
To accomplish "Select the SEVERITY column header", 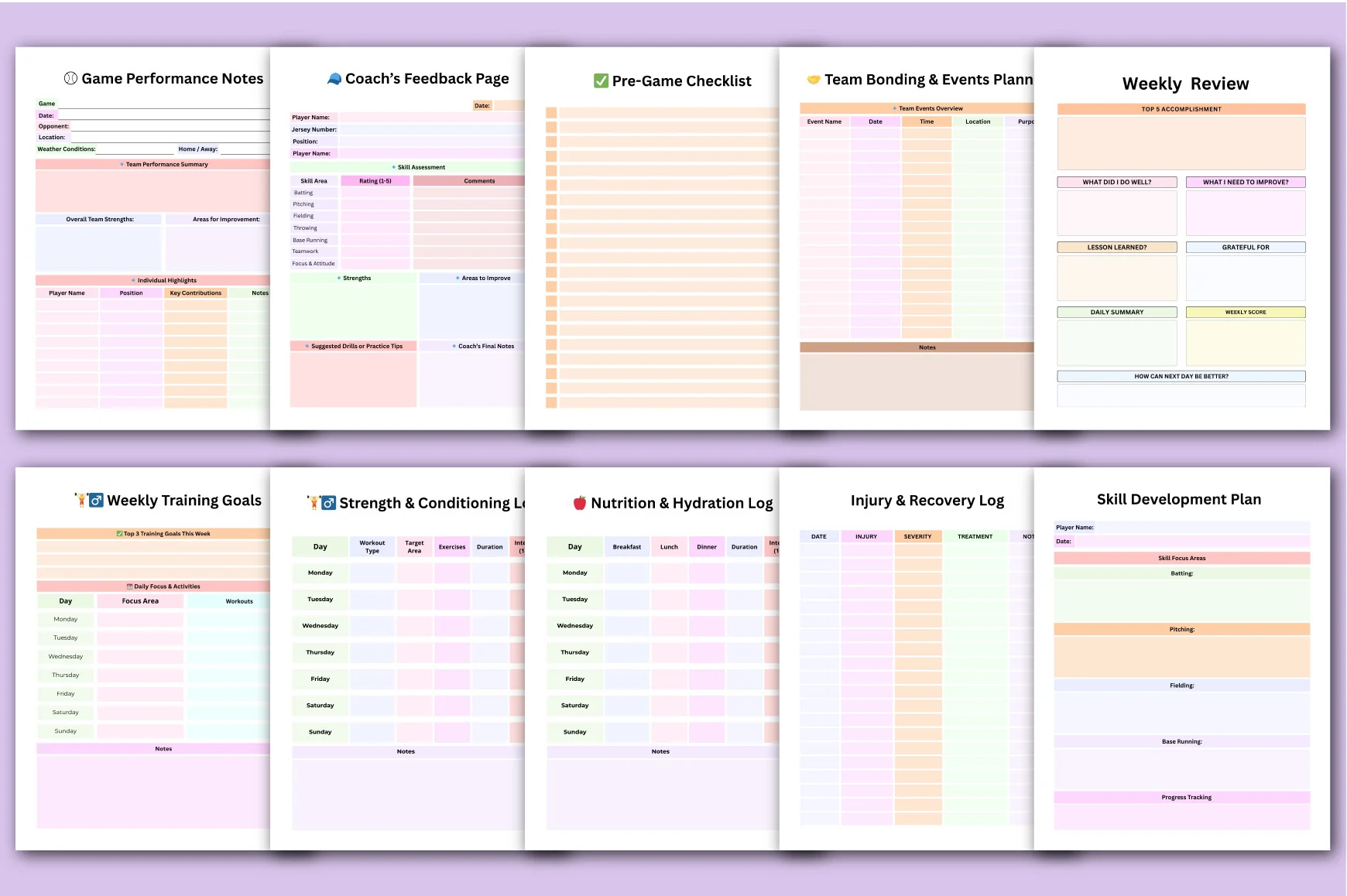I will point(918,536).
